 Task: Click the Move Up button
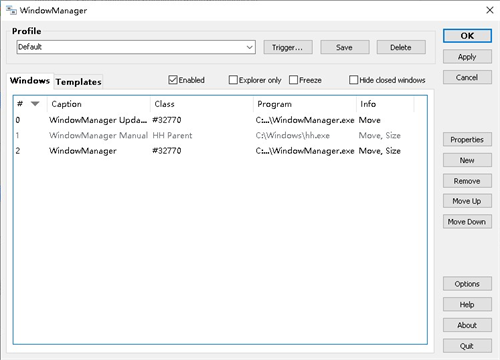[467, 201]
